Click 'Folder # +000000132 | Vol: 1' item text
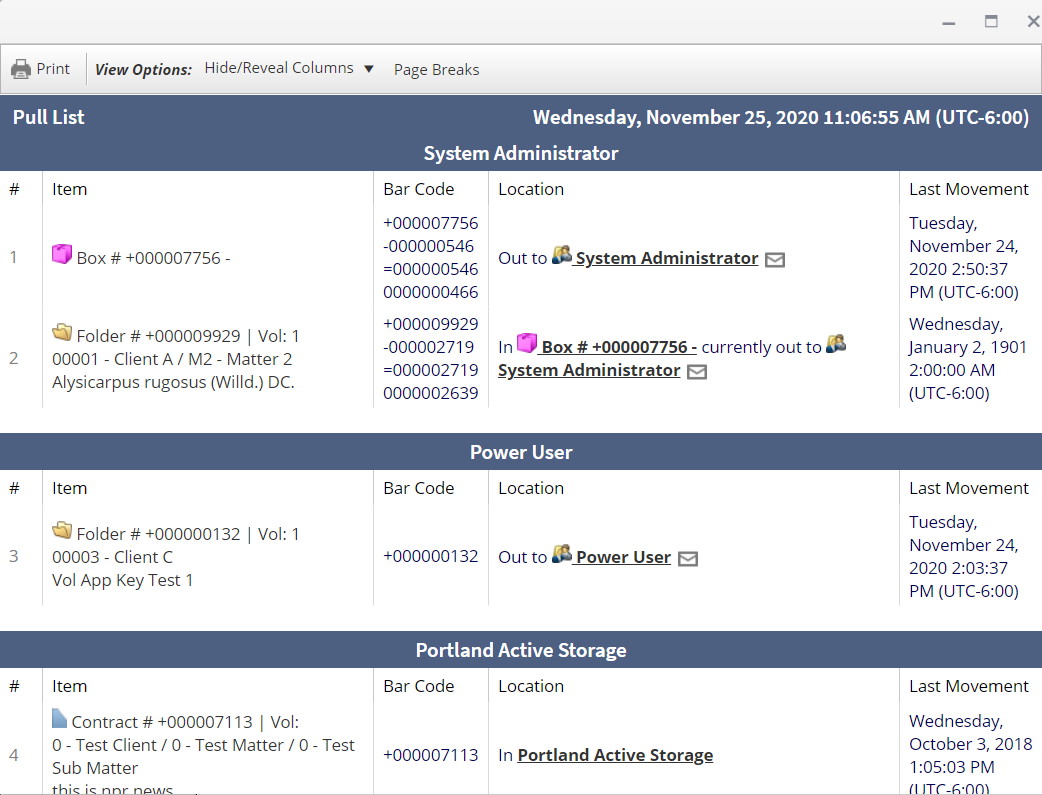 (x=188, y=534)
